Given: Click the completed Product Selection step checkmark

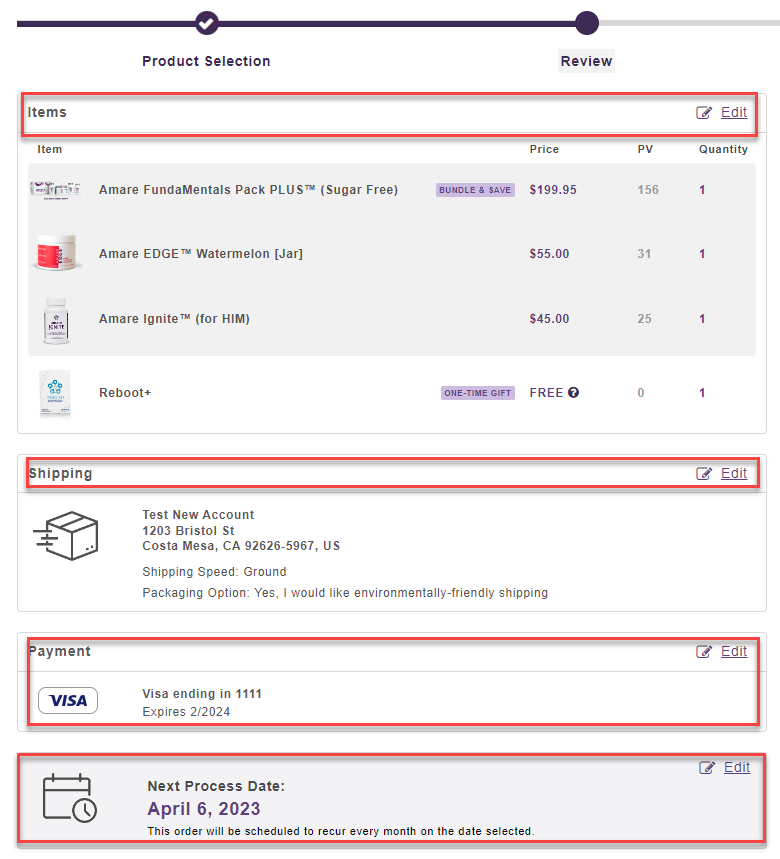Looking at the screenshot, I should (x=206, y=21).
